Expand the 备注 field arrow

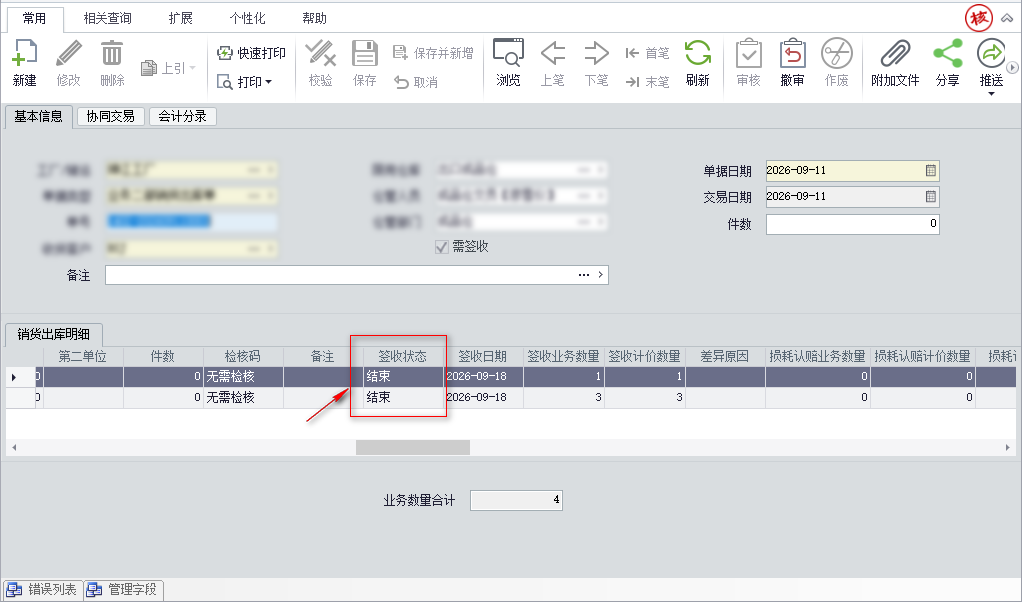click(x=600, y=275)
